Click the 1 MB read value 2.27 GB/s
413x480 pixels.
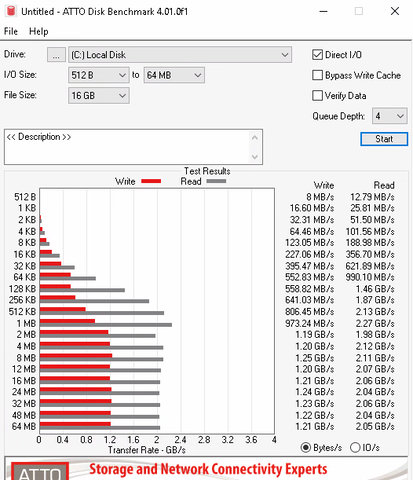[375, 323]
